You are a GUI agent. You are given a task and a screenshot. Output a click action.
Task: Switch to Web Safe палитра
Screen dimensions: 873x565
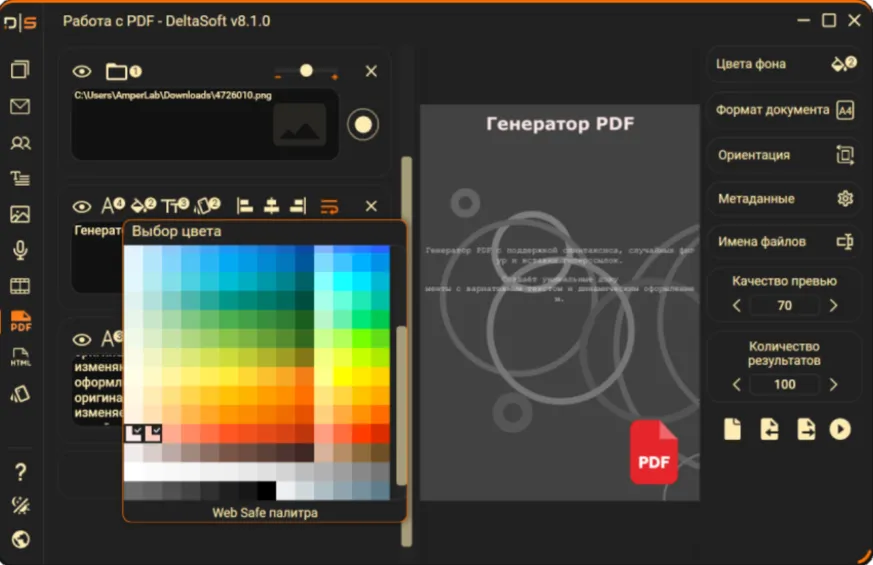tap(265, 513)
